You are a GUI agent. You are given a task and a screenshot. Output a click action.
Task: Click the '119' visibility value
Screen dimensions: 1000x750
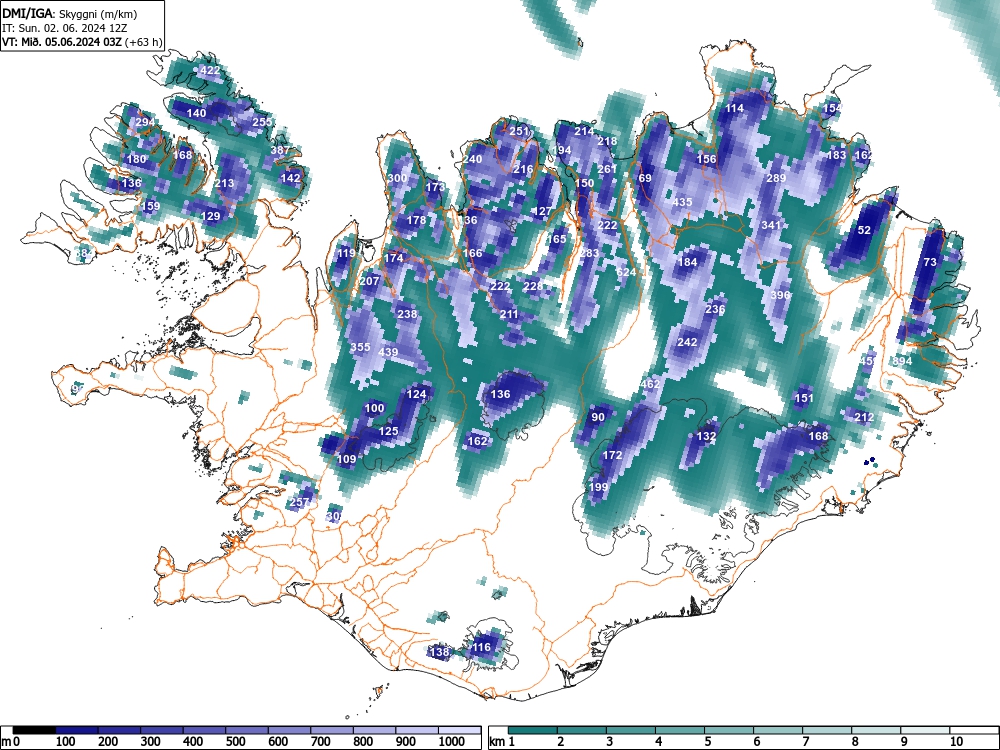(x=346, y=253)
